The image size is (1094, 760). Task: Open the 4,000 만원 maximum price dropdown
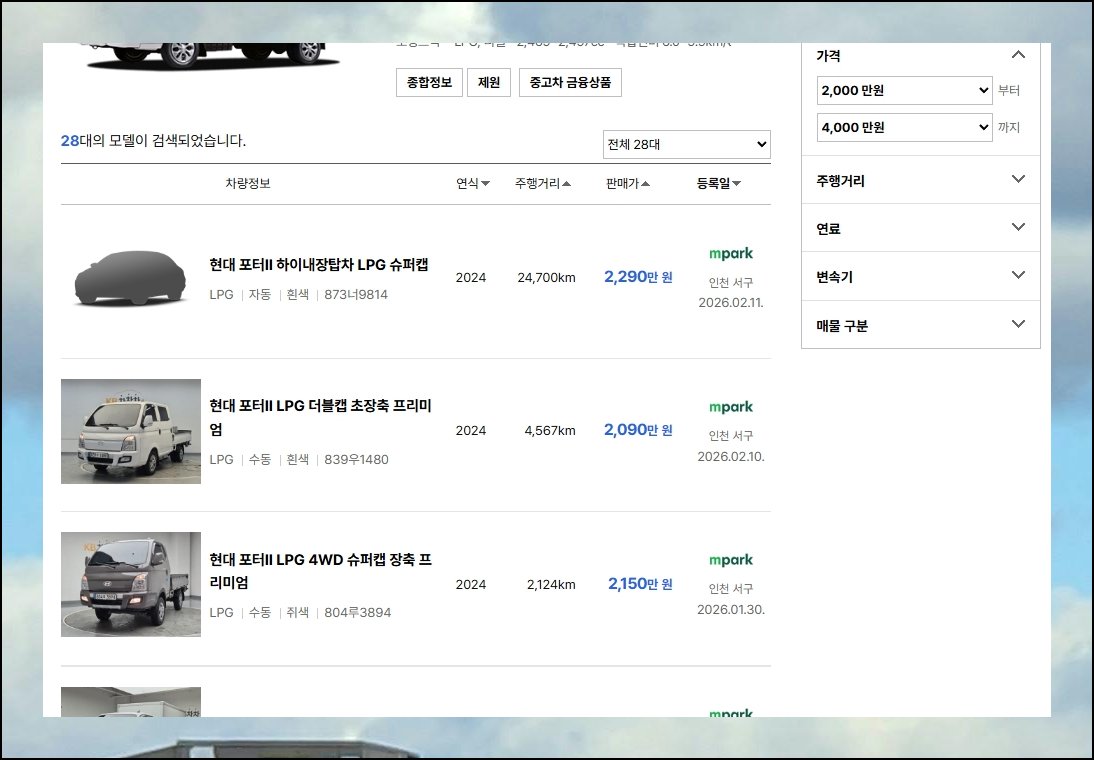pos(904,128)
